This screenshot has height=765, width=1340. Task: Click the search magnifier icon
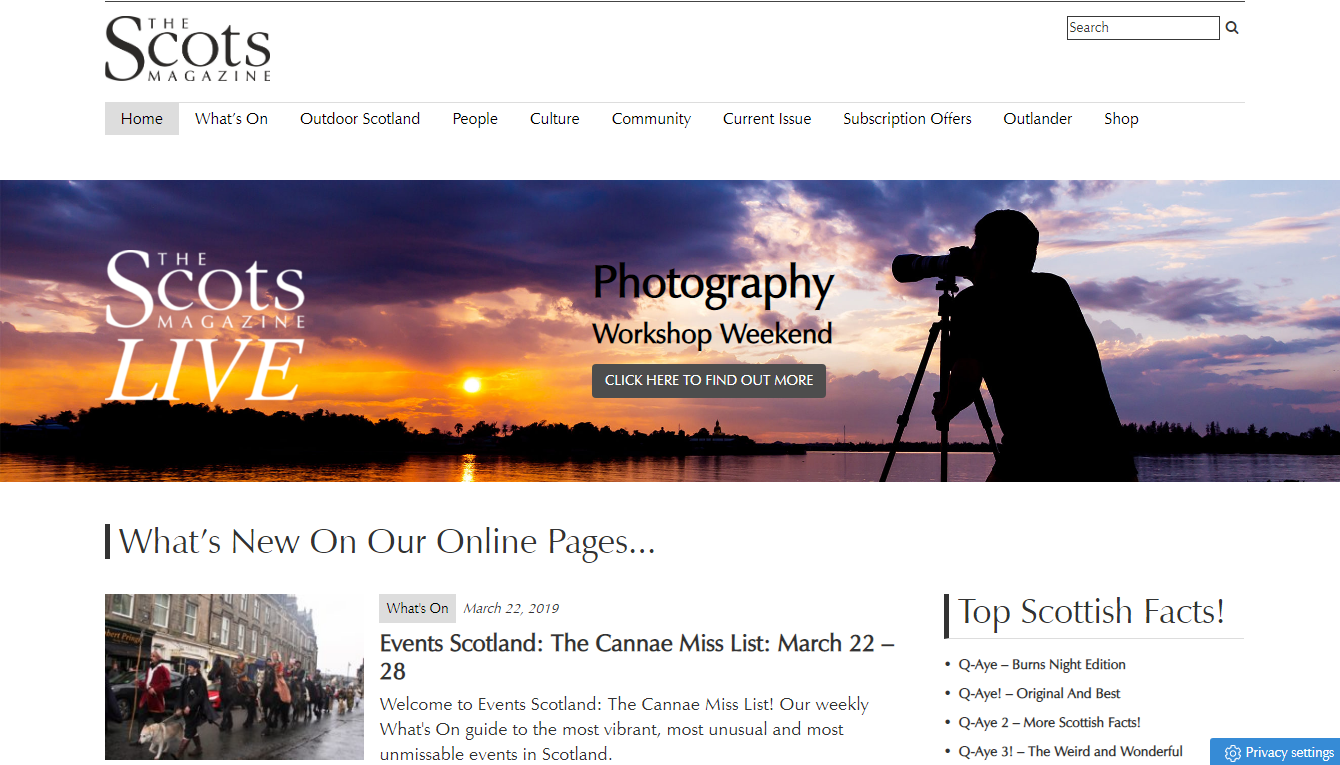pyautogui.click(x=1232, y=28)
